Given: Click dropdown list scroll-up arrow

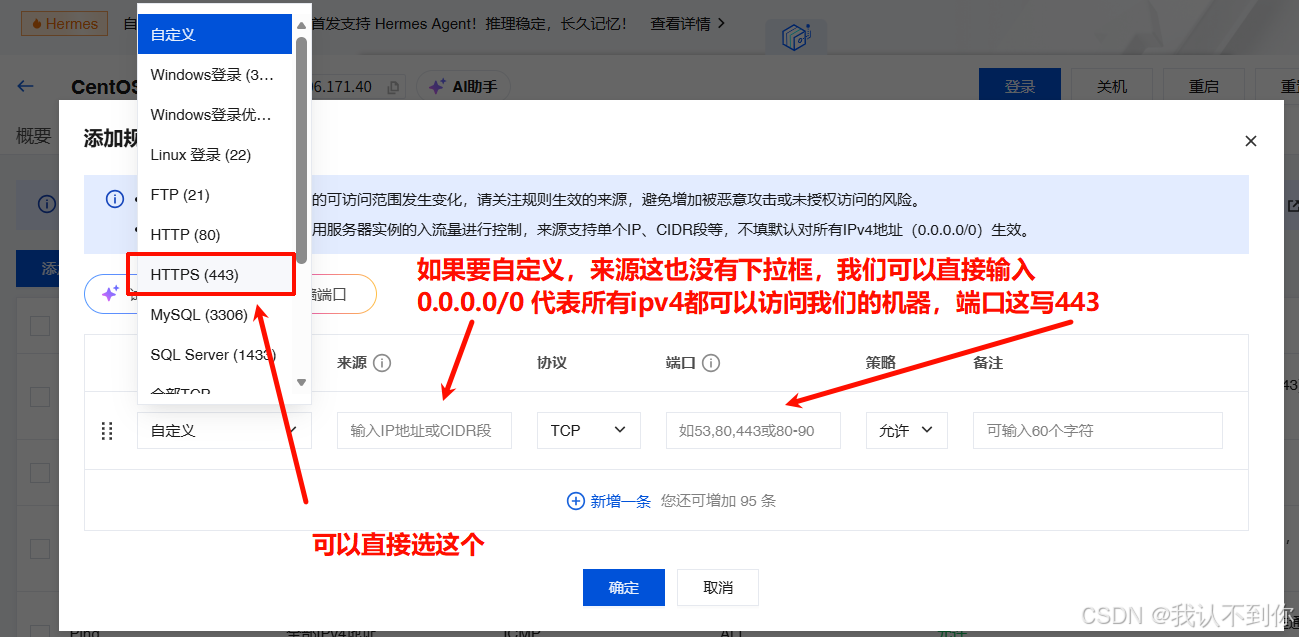Looking at the screenshot, I should tap(302, 25).
